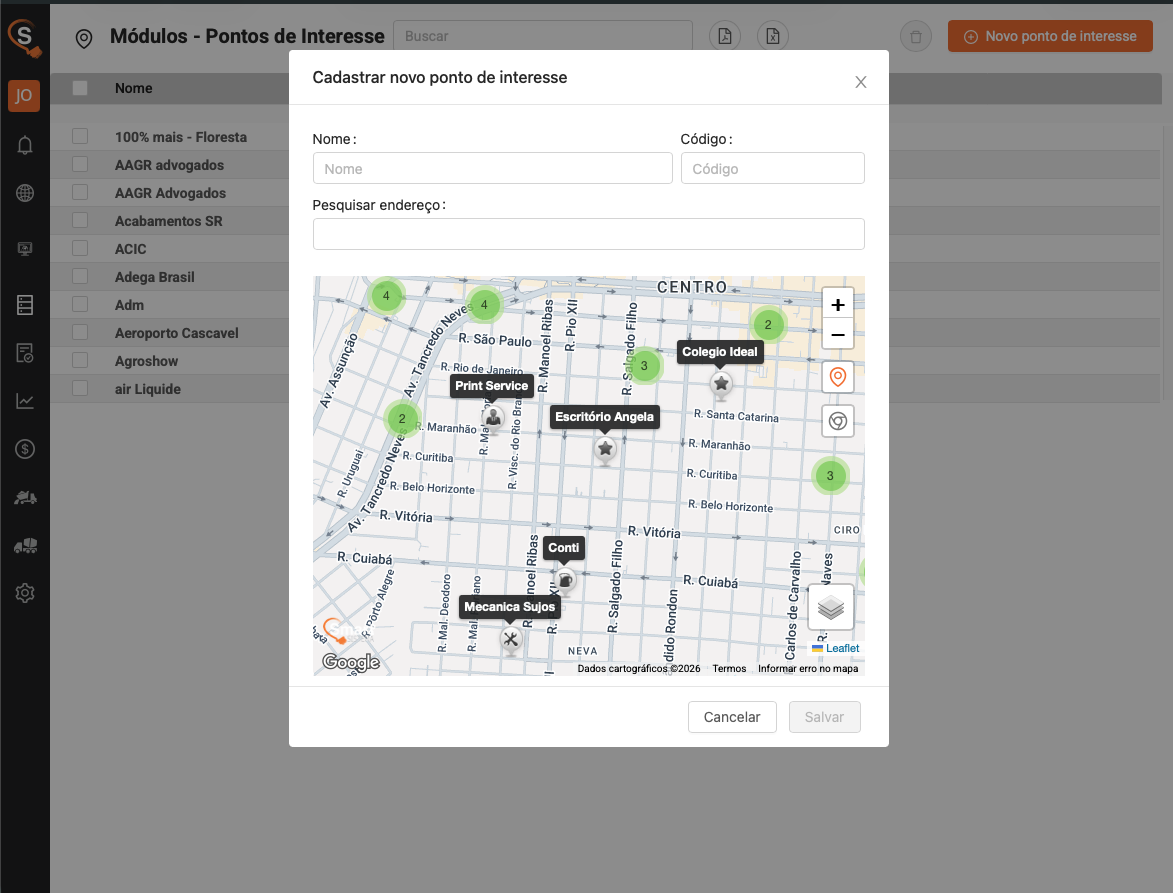Click the Print Service map label

491,386
